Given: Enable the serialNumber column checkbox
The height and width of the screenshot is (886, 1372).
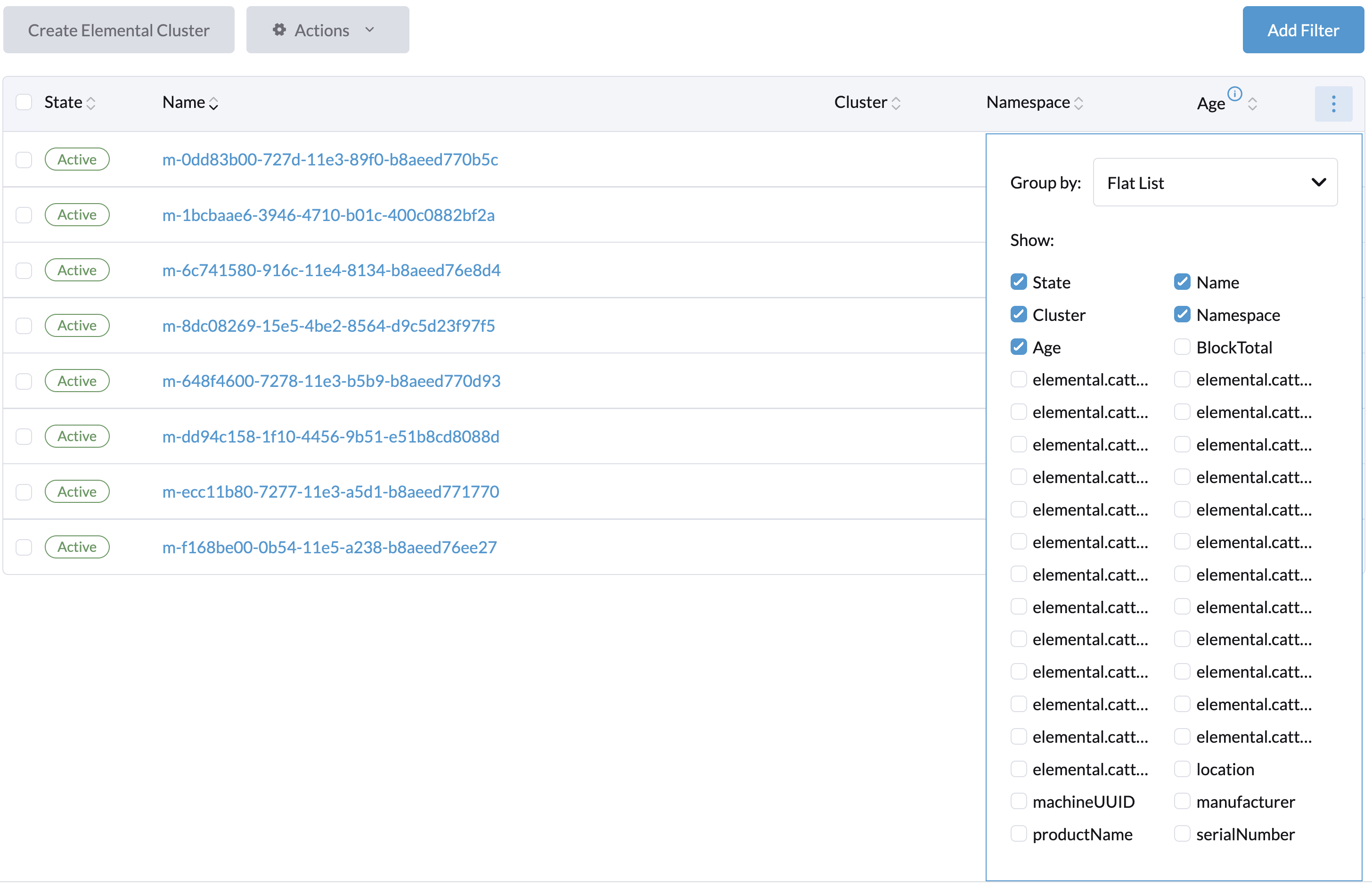Looking at the screenshot, I should pos(1183,833).
